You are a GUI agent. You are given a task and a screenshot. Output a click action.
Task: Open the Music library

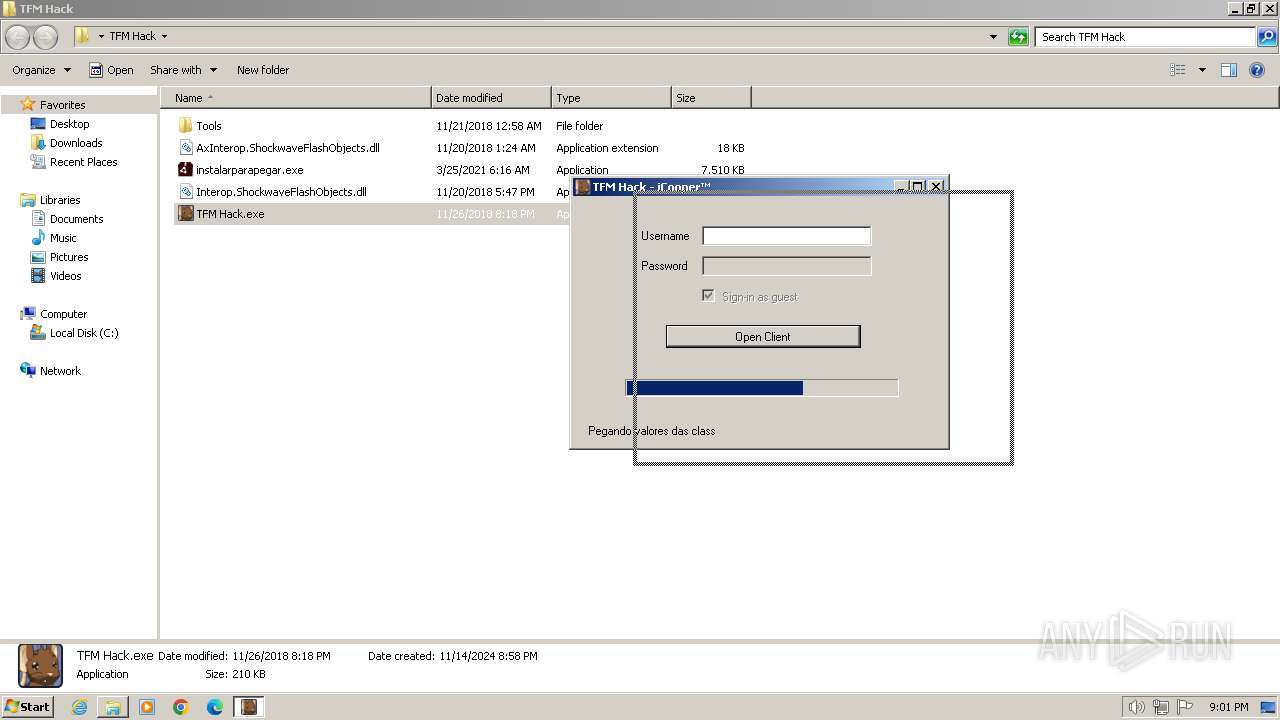point(63,238)
